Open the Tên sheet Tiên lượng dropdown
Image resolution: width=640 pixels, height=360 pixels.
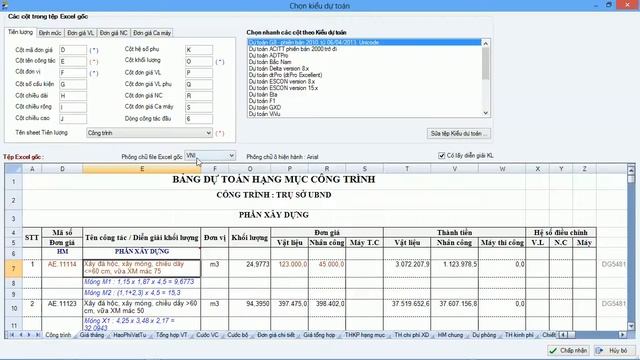[x=149, y=133]
